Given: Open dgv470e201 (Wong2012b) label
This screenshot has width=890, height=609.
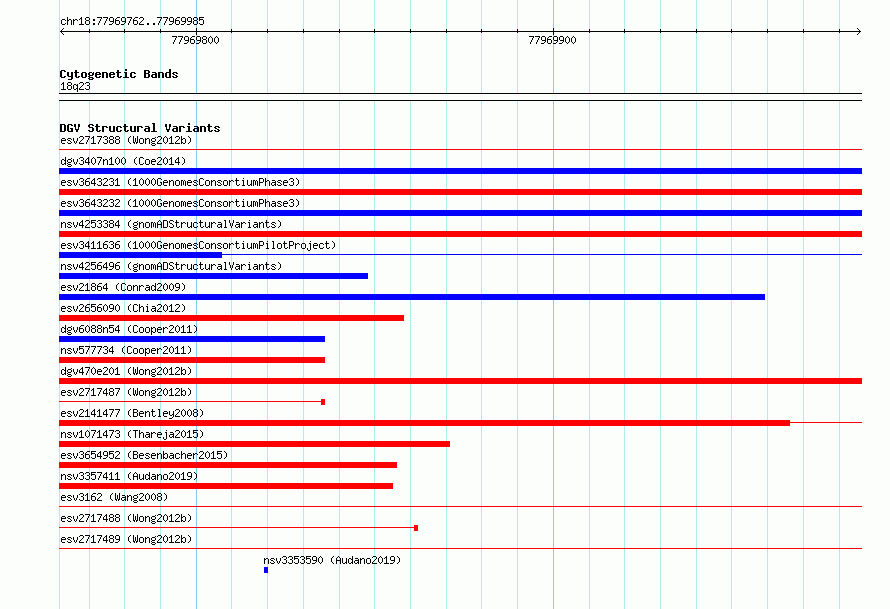Looking at the screenshot, I should coord(126,371).
